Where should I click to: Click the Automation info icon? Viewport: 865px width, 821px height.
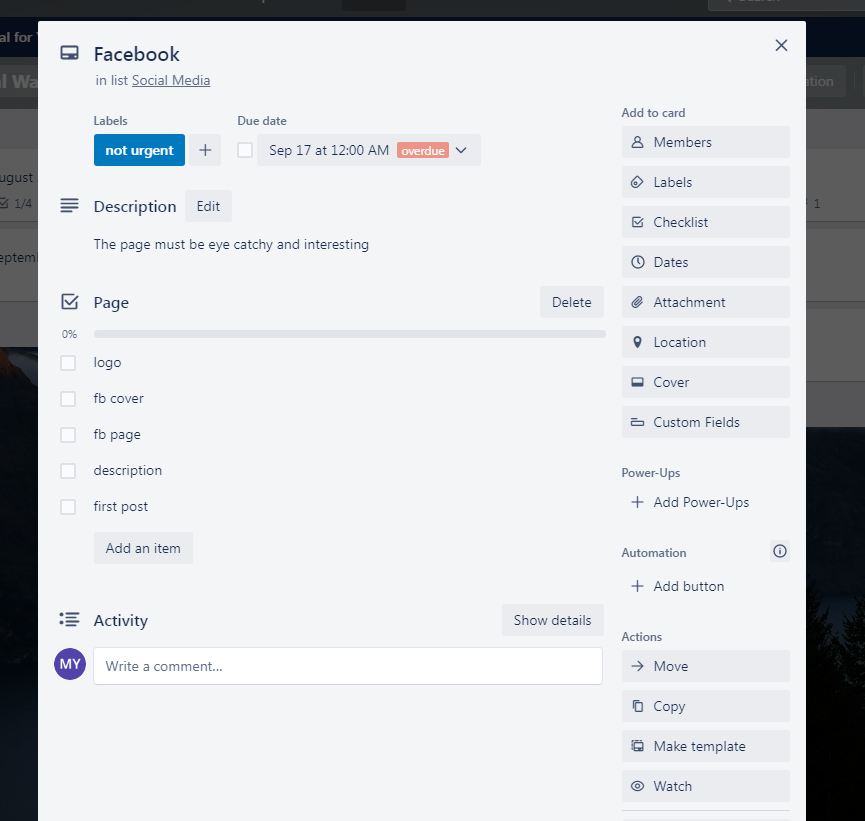point(779,551)
